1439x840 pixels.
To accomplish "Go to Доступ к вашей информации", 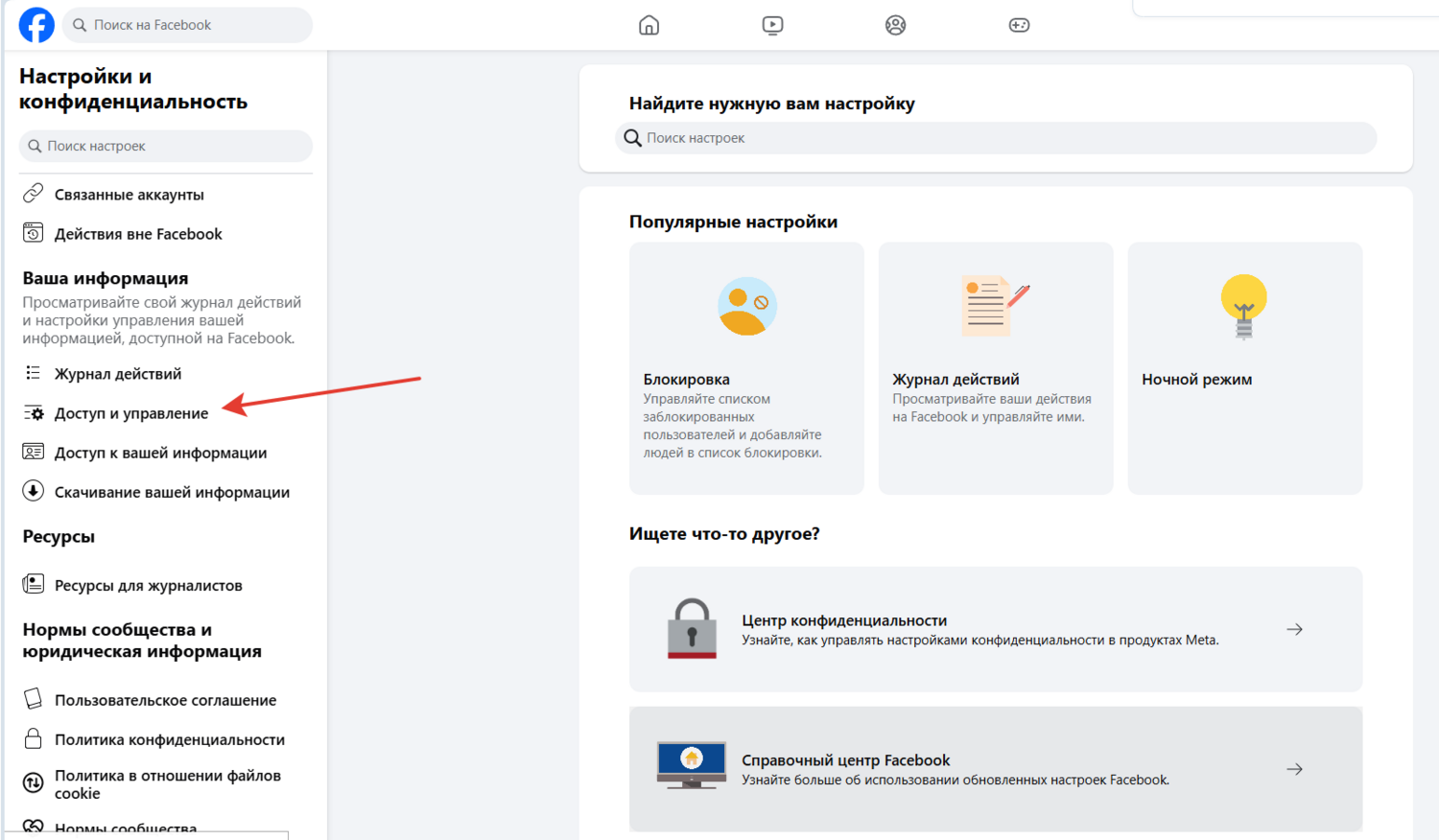I will pyautogui.click(x=160, y=453).
